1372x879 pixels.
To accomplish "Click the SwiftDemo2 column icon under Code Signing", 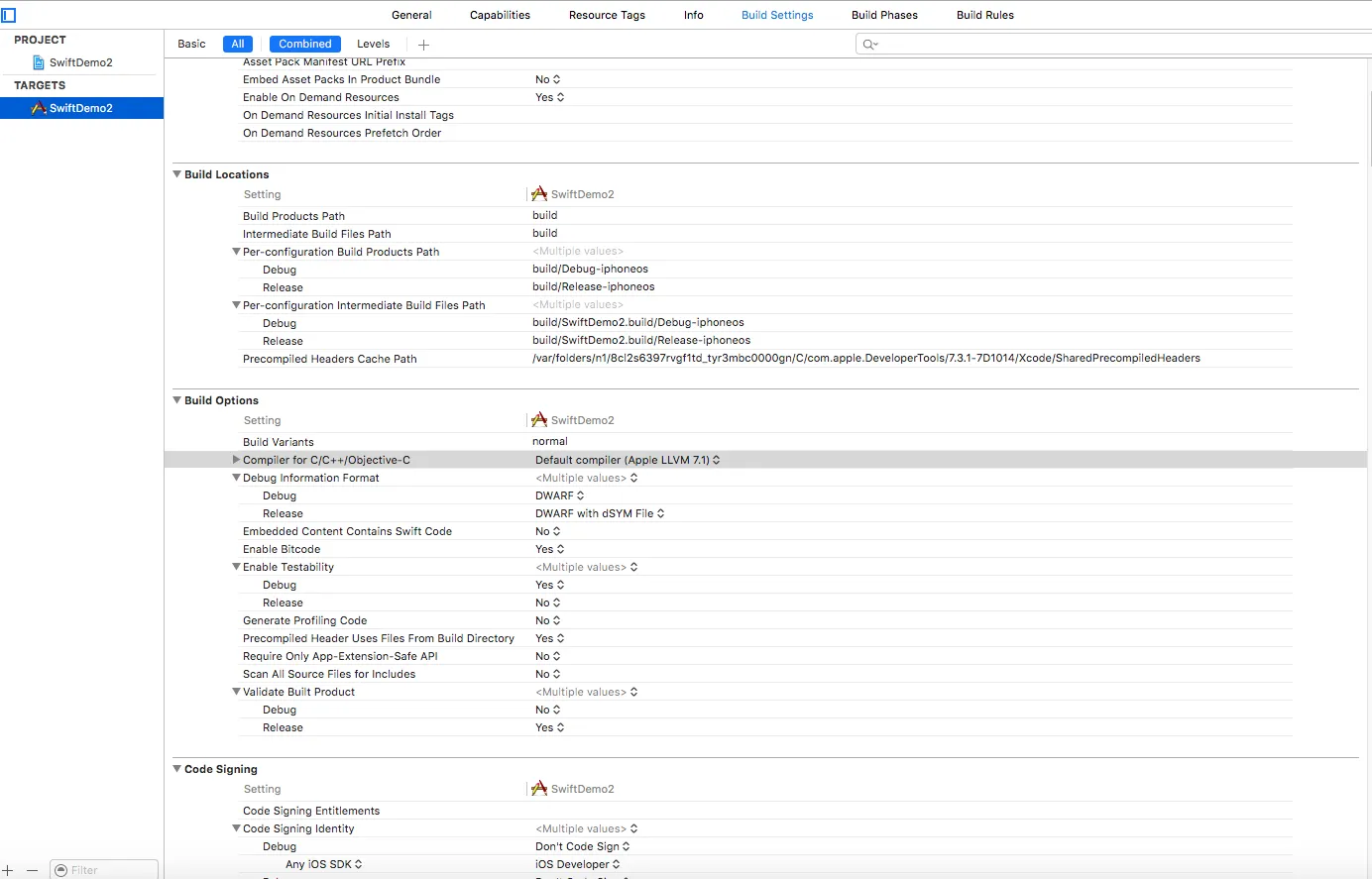I will tap(539, 789).
